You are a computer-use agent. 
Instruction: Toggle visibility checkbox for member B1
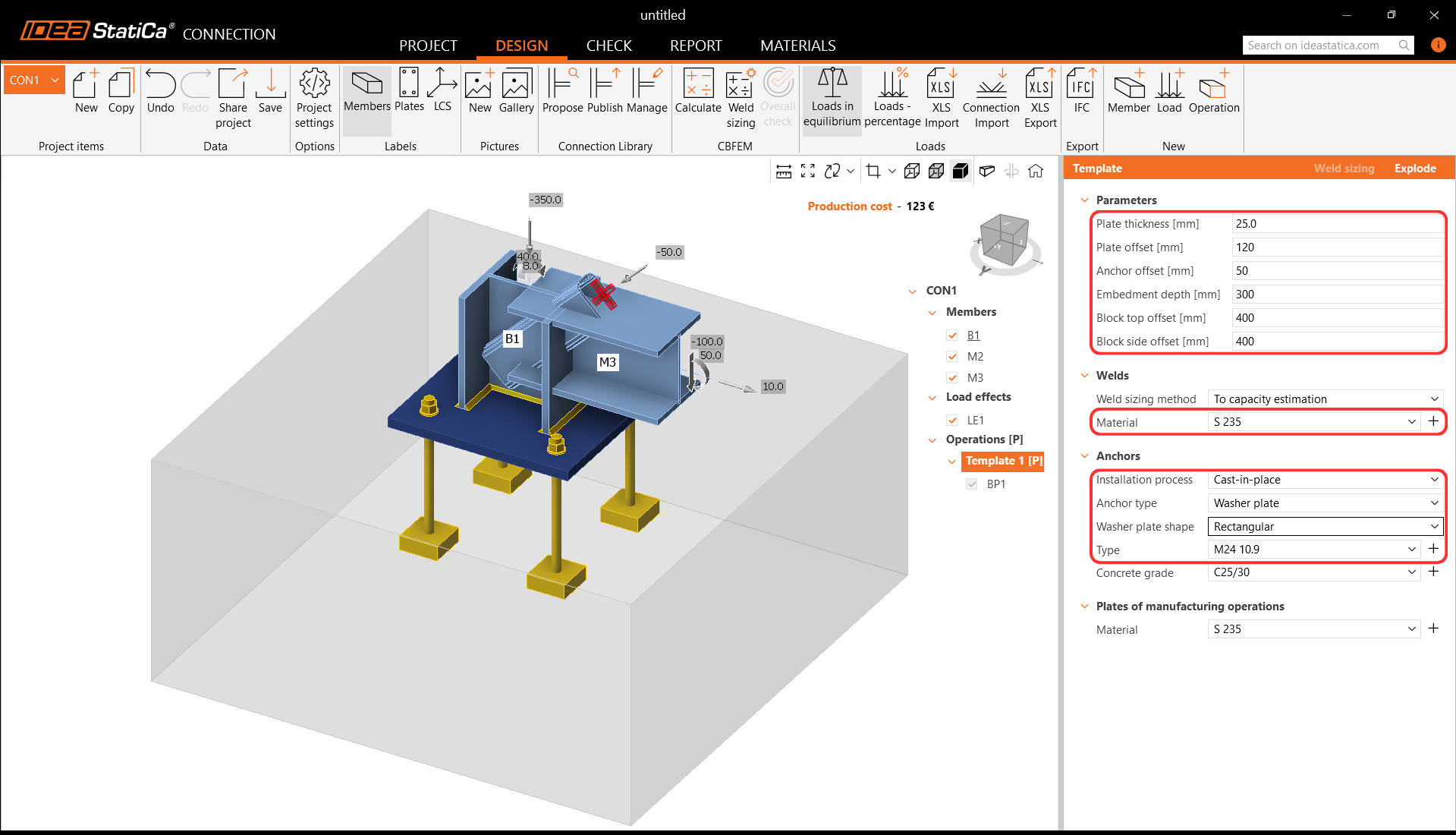(x=952, y=336)
